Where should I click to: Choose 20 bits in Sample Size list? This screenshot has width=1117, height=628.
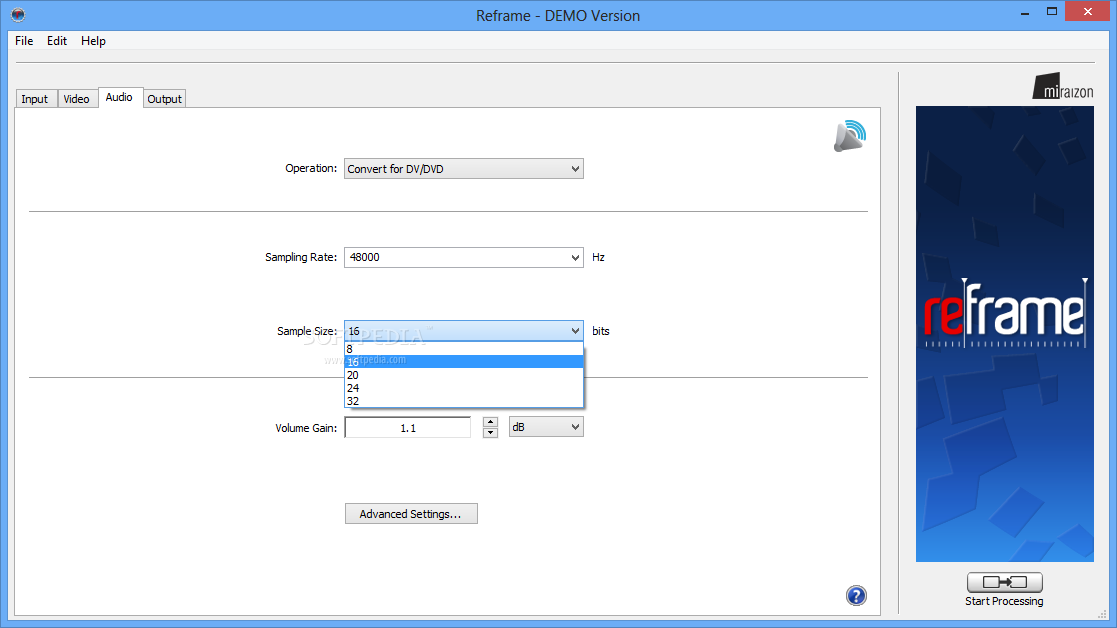(x=464, y=375)
